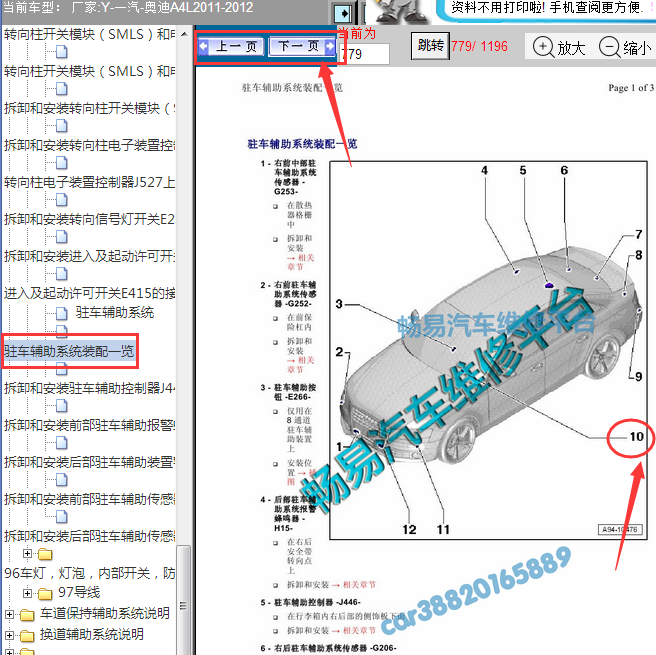Select tree entry 驻车辅助系统
This screenshot has height=655, width=656.
pos(115,312)
